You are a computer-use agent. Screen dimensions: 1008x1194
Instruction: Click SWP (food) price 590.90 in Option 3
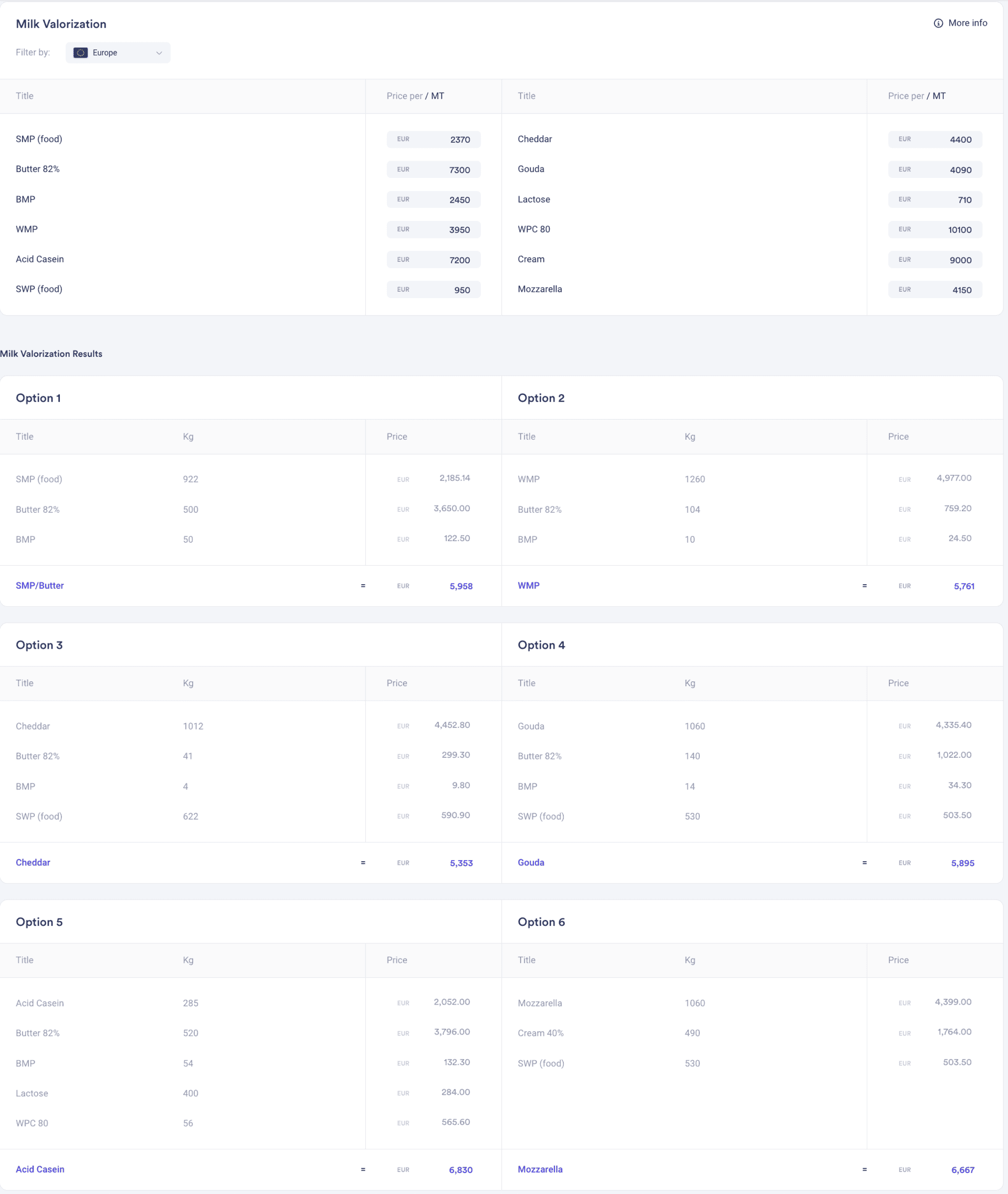(x=455, y=815)
